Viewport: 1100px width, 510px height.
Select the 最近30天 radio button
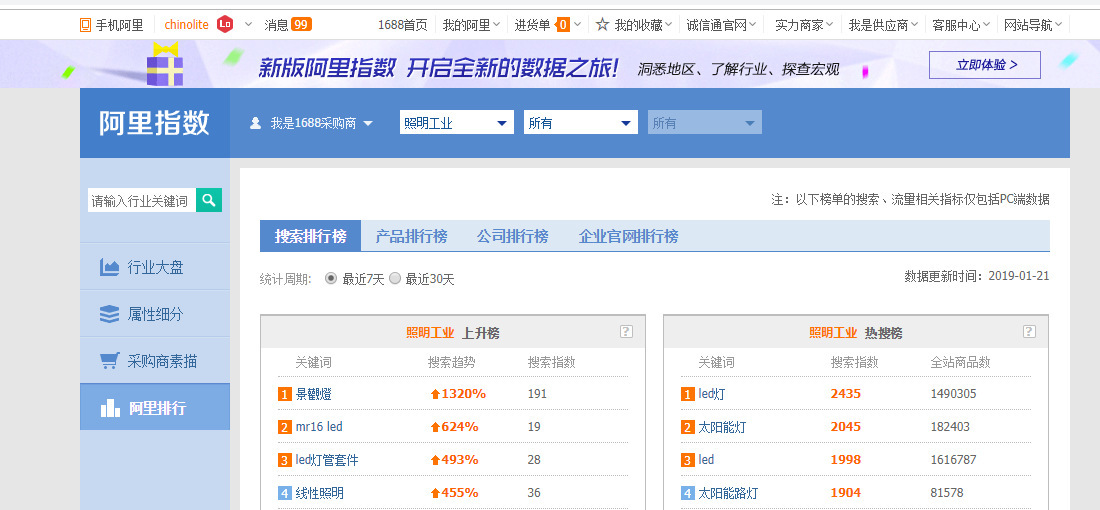(x=395, y=279)
